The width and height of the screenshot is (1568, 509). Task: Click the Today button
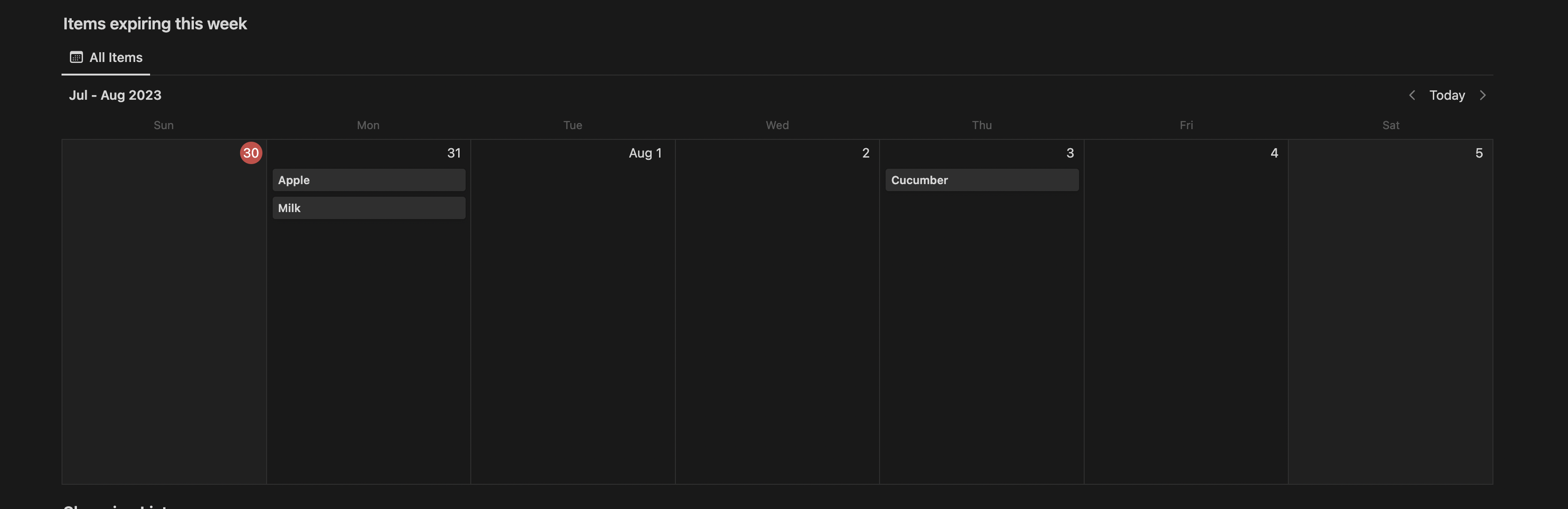(x=1447, y=95)
